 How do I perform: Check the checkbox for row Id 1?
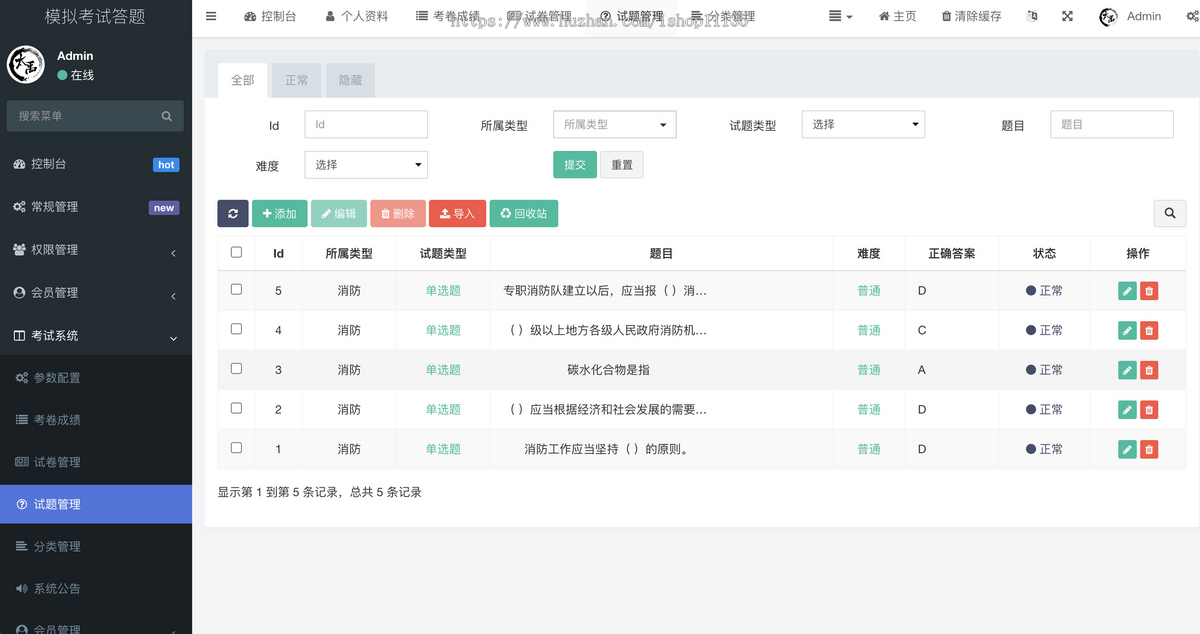pos(236,447)
